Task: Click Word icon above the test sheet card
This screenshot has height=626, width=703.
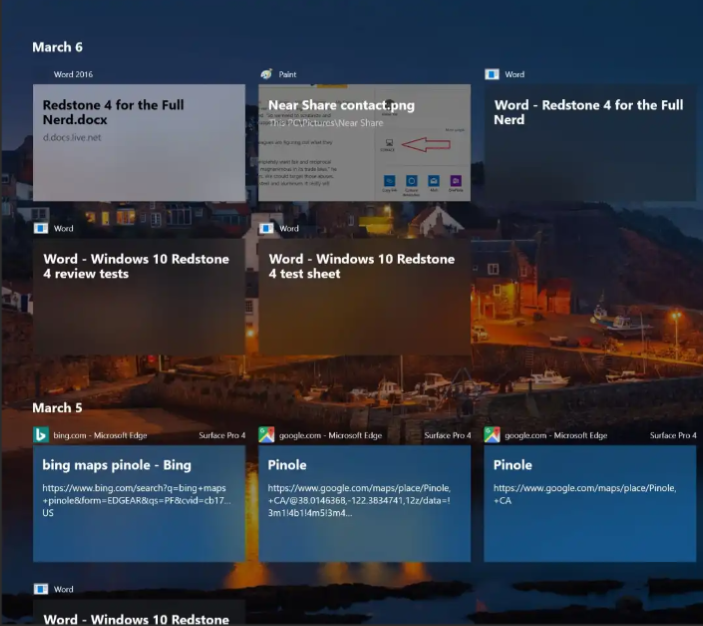Action: (266, 228)
